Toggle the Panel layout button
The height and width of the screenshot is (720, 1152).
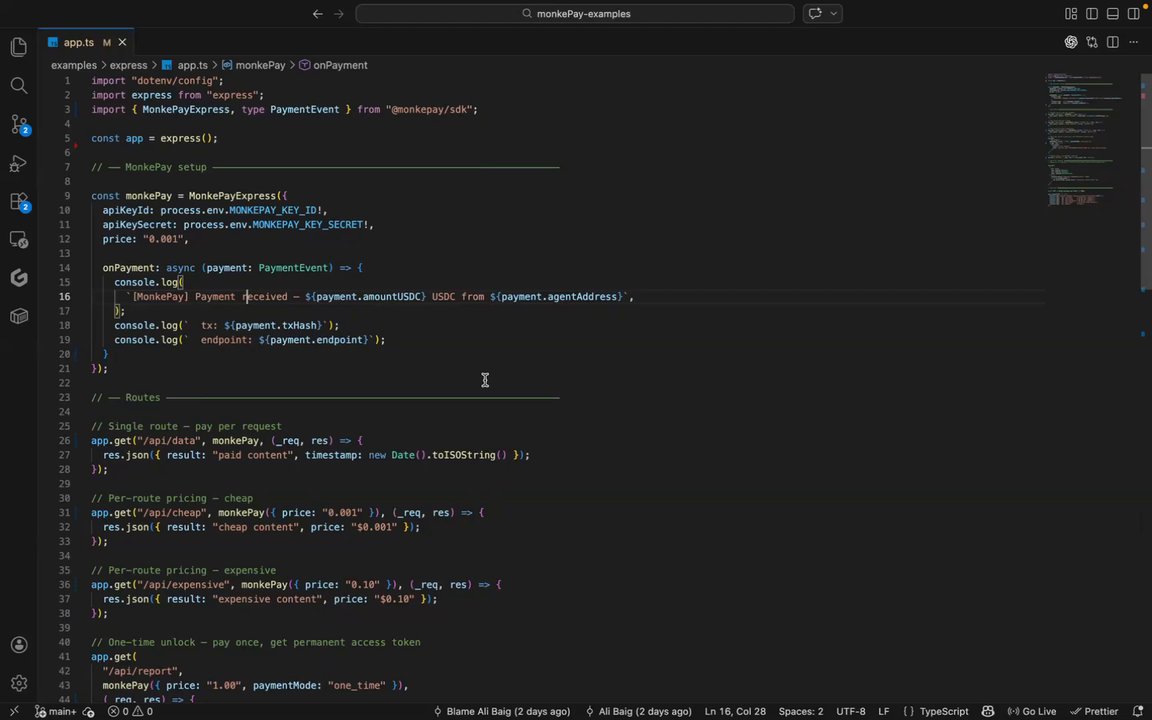(x=1113, y=14)
